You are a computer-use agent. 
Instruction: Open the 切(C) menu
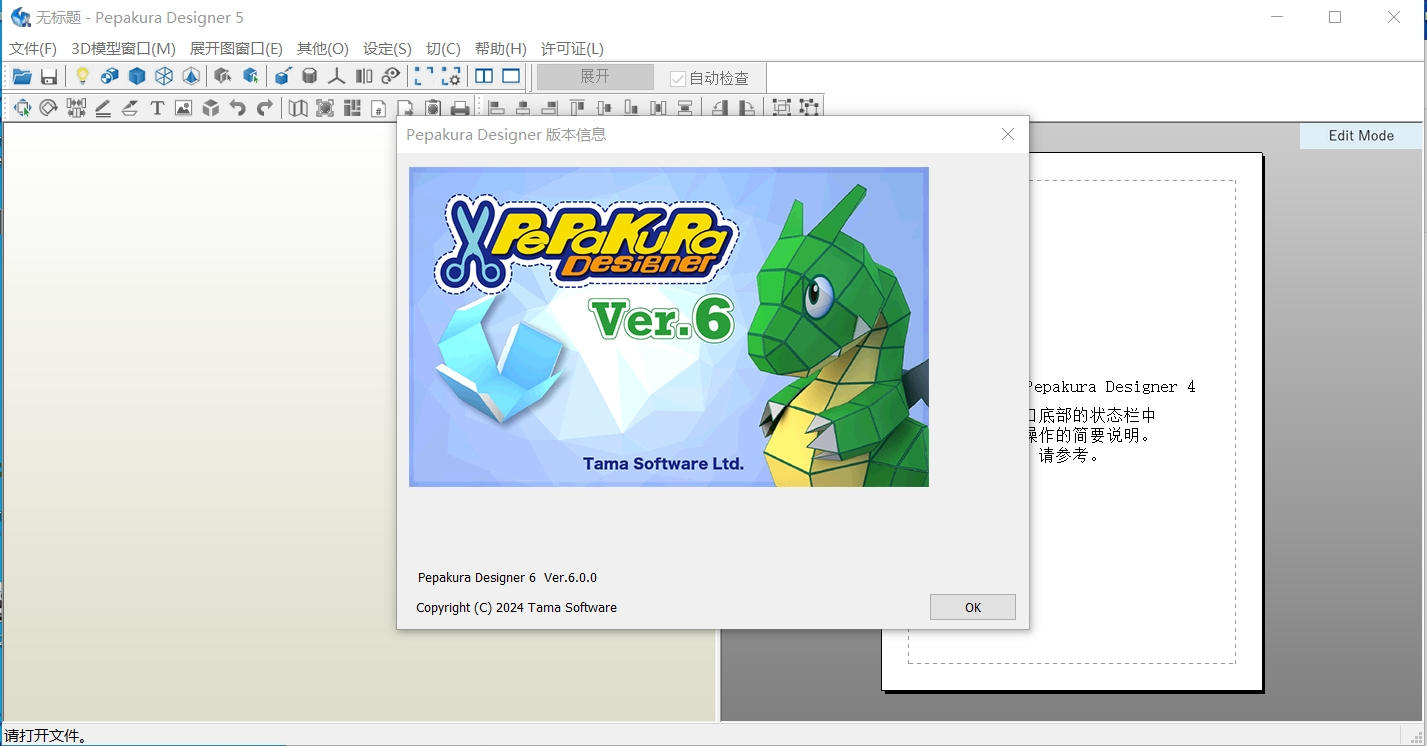click(x=443, y=48)
